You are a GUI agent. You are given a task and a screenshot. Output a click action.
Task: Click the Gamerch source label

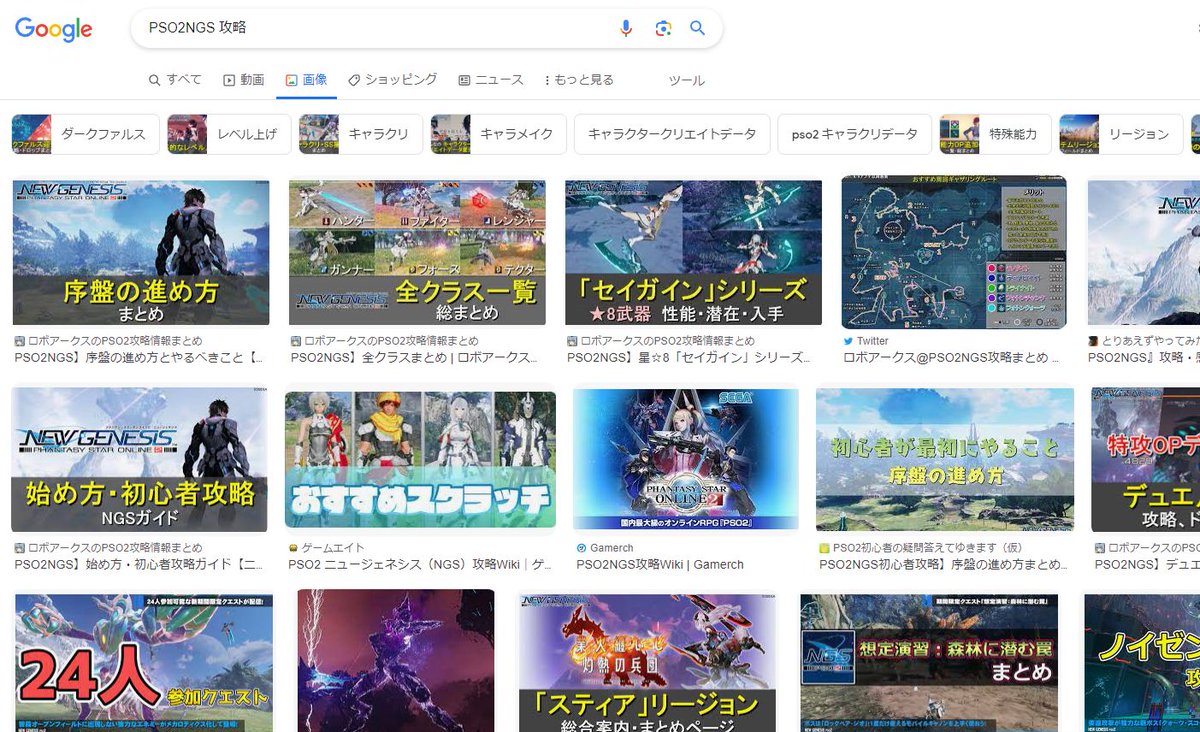611,548
